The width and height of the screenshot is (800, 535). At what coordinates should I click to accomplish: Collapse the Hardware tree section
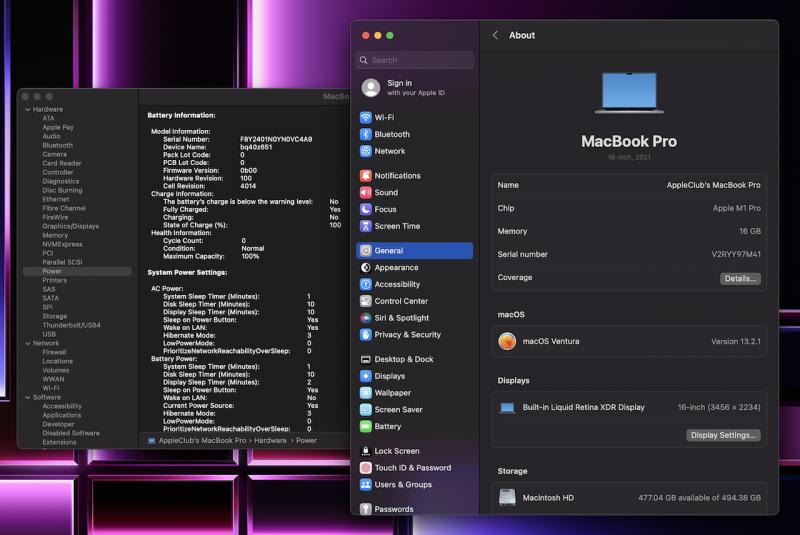[x=27, y=109]
